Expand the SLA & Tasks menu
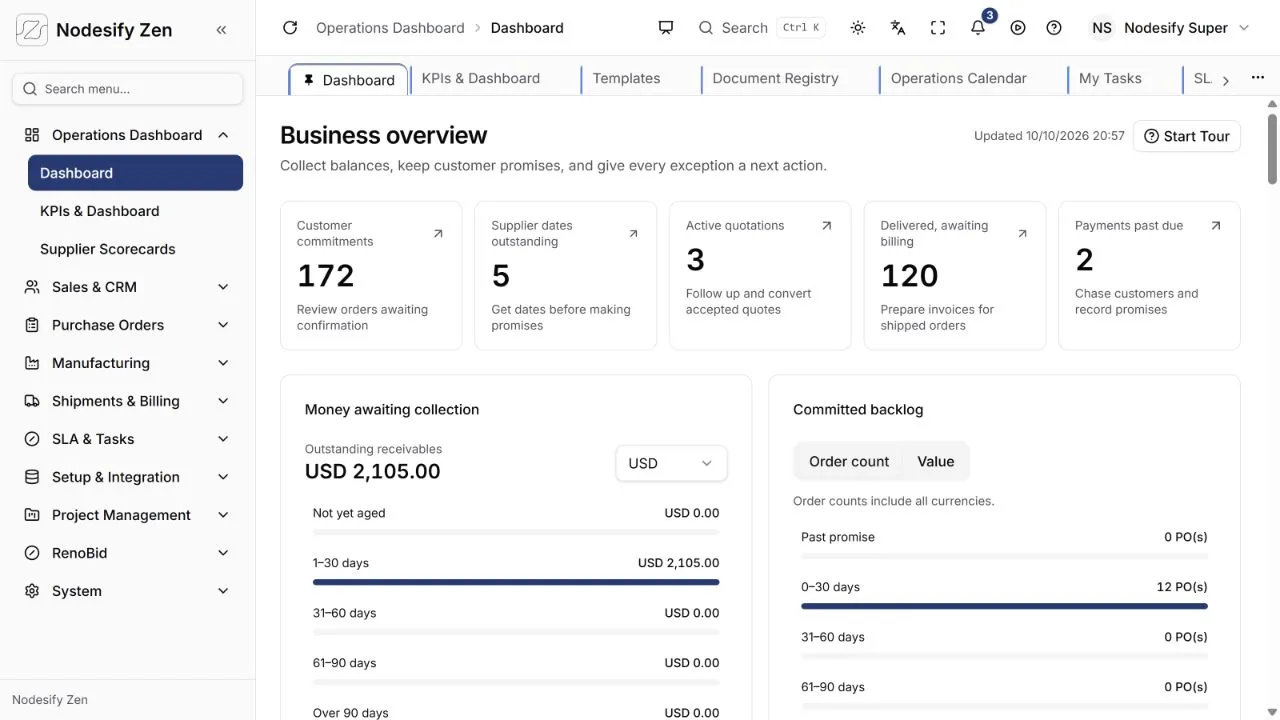The width and height of the screenshot is (1280, 720). click(128, 439)
